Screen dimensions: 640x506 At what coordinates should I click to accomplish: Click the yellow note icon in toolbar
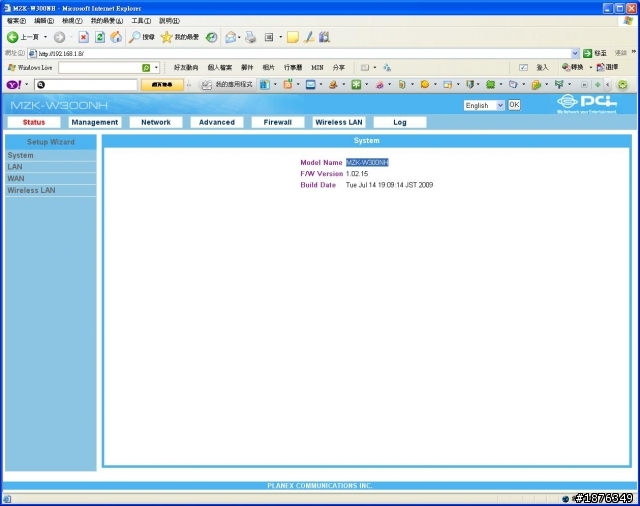coord(293,37)
